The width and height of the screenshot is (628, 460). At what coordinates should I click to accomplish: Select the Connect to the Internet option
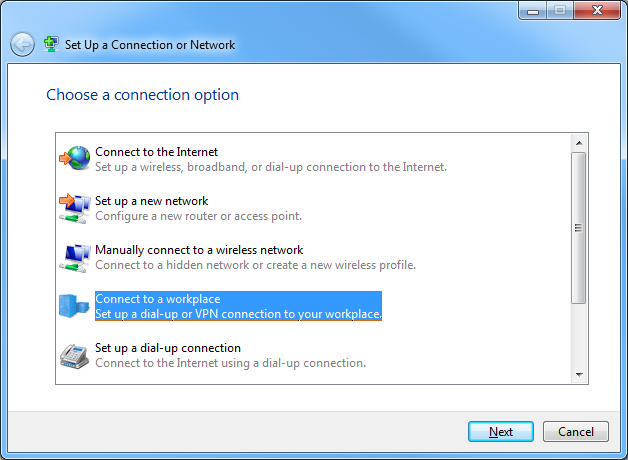pyautogui.click(x=270, y=159)
